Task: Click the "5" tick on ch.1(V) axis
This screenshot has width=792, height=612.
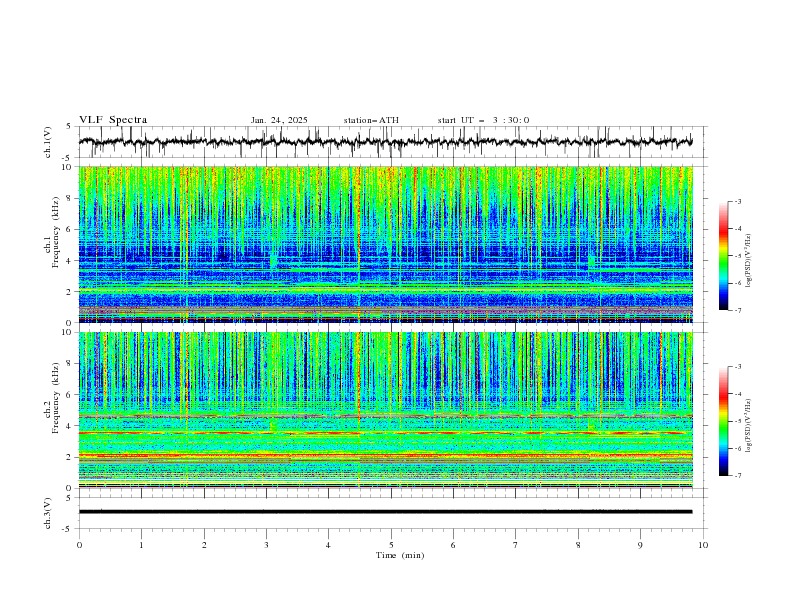Action: point(69,127)
